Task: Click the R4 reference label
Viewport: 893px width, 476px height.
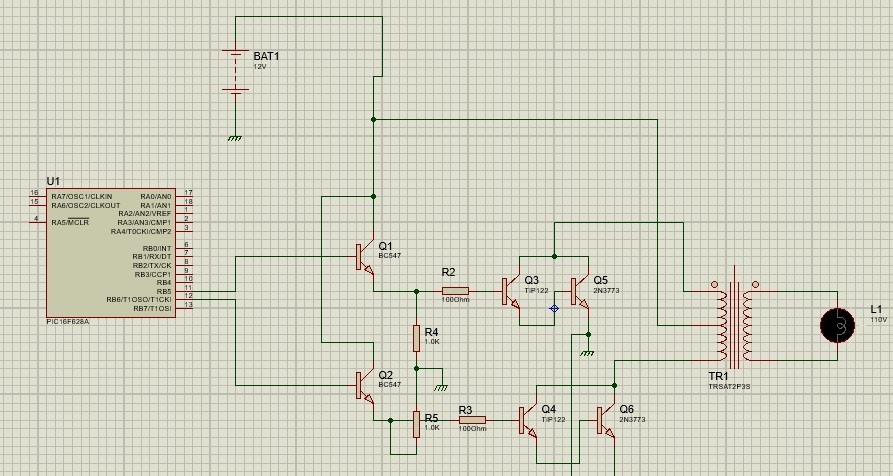Action: [x=431, y=332]
